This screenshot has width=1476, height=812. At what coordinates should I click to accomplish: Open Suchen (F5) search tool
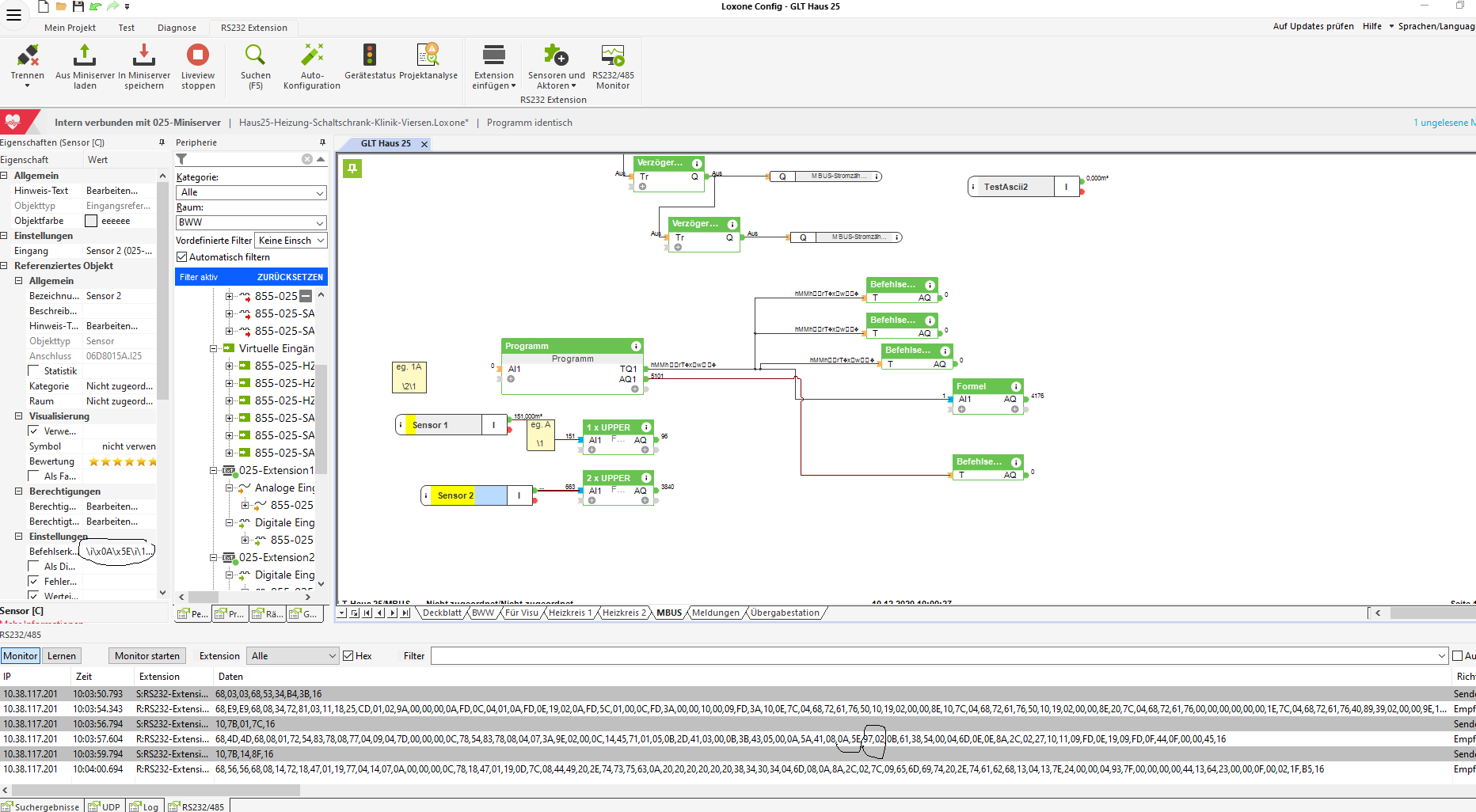255,55
